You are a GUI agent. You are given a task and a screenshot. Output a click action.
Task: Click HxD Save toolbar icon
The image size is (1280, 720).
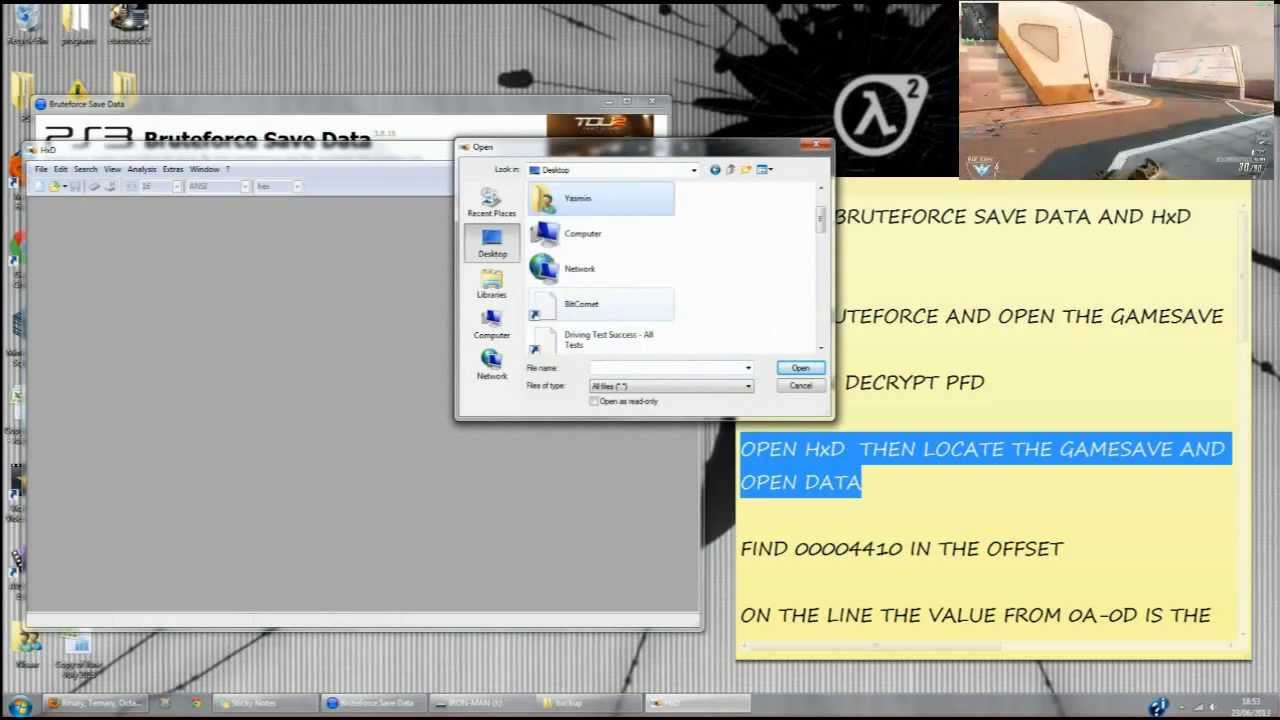click(x=75, y=187)
